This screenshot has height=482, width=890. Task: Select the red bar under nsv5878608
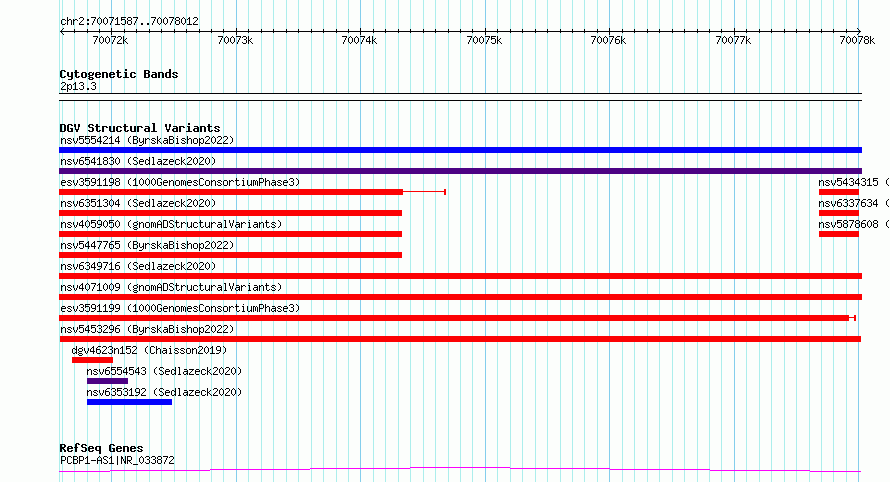[x=839, y=234]
